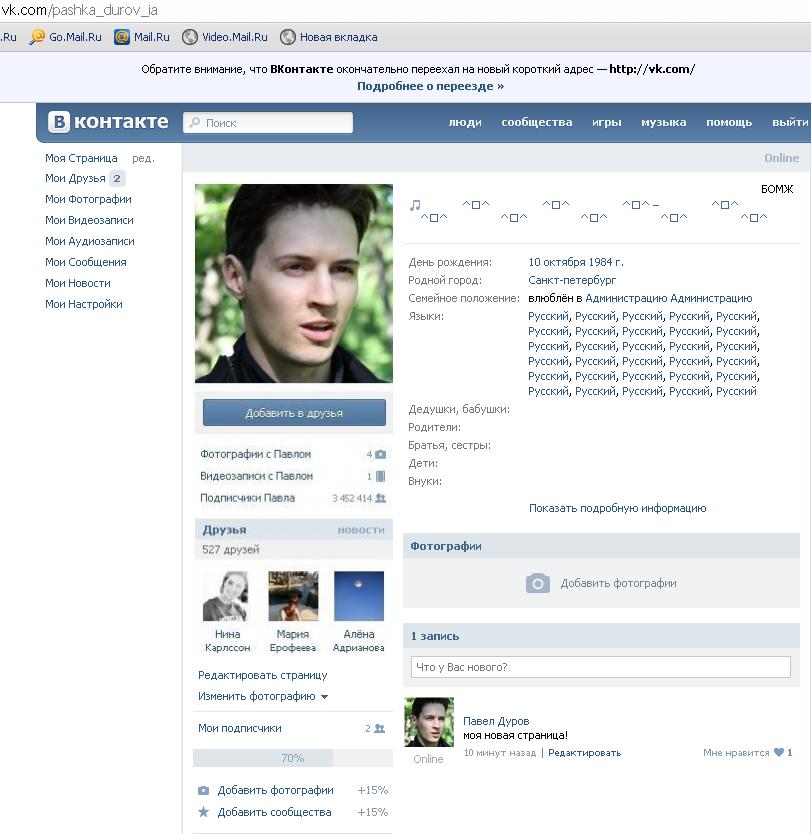This screenshot has height=834, width=811.
Task: Open the сообщества menu item
Action: 537,122
